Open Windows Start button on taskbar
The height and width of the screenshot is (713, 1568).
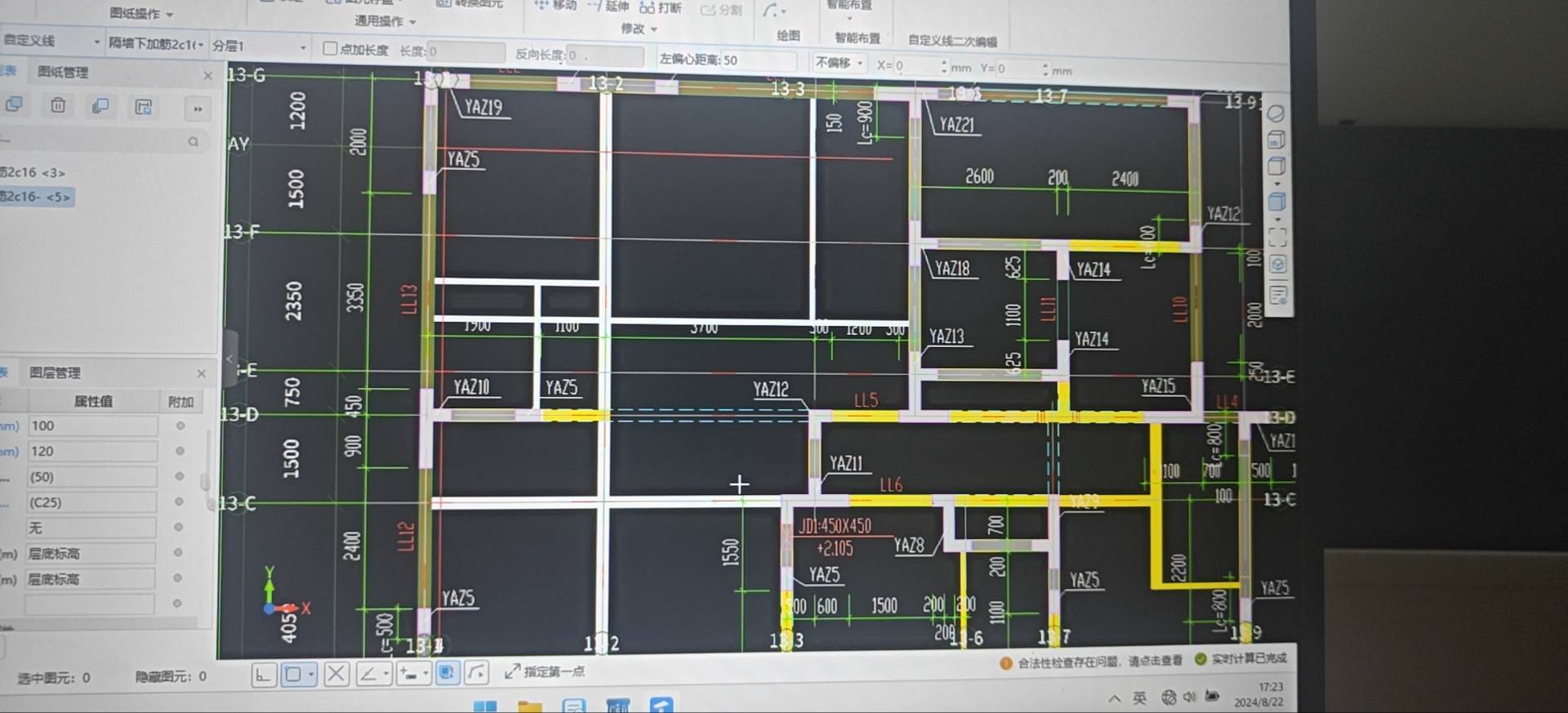click(x=485, y=706)
